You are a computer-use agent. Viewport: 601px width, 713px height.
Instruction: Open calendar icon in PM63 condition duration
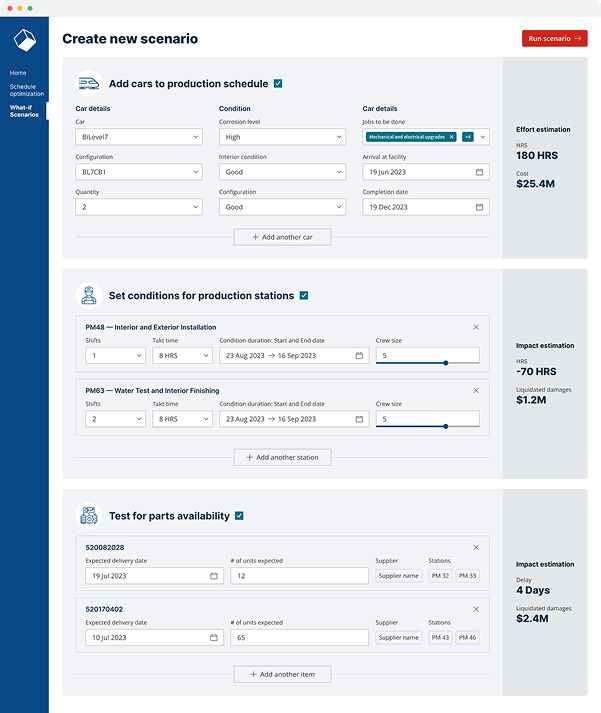point(359,419)
